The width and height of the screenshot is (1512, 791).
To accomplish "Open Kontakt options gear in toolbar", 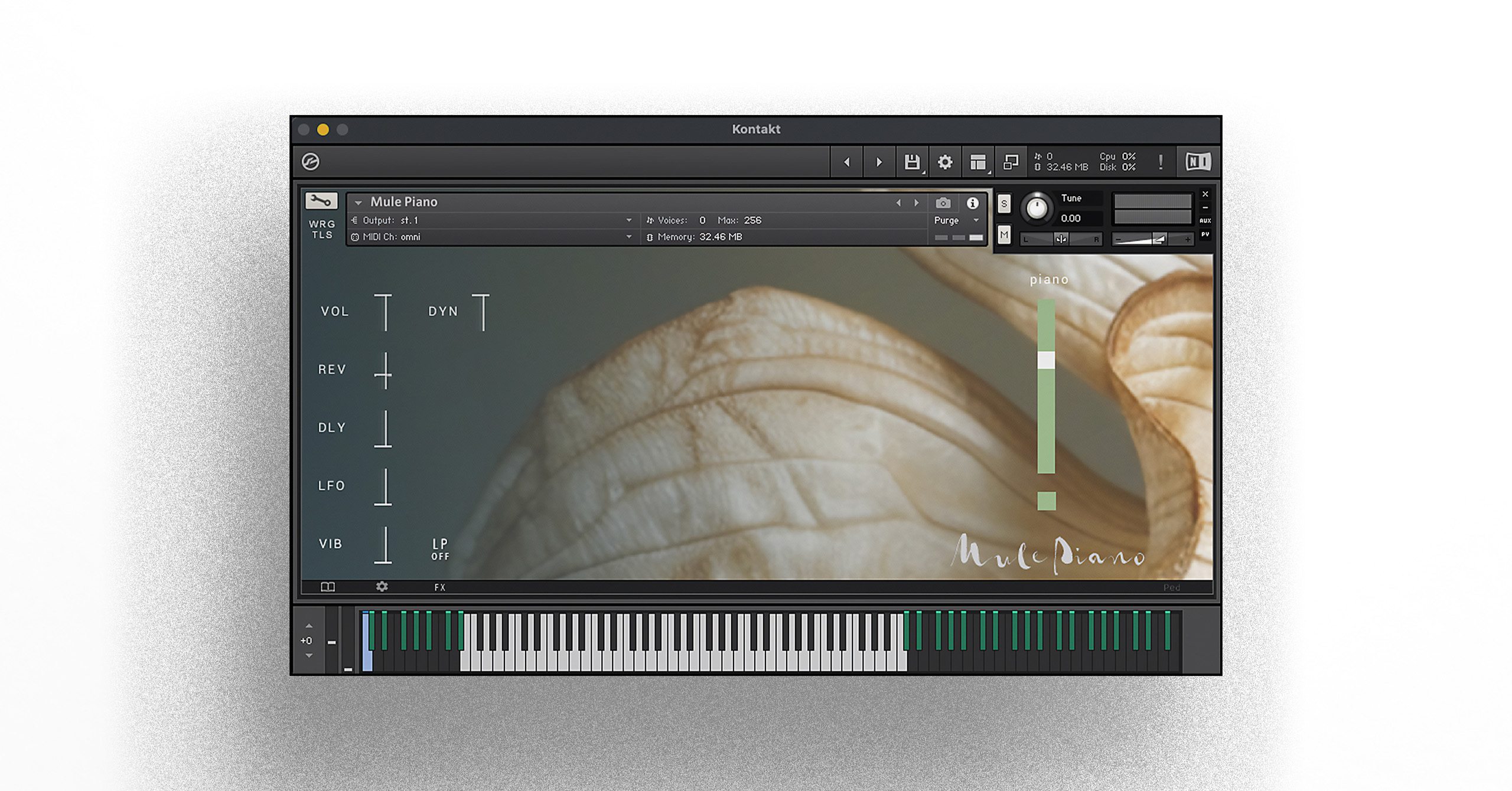I will pos(945,162).
